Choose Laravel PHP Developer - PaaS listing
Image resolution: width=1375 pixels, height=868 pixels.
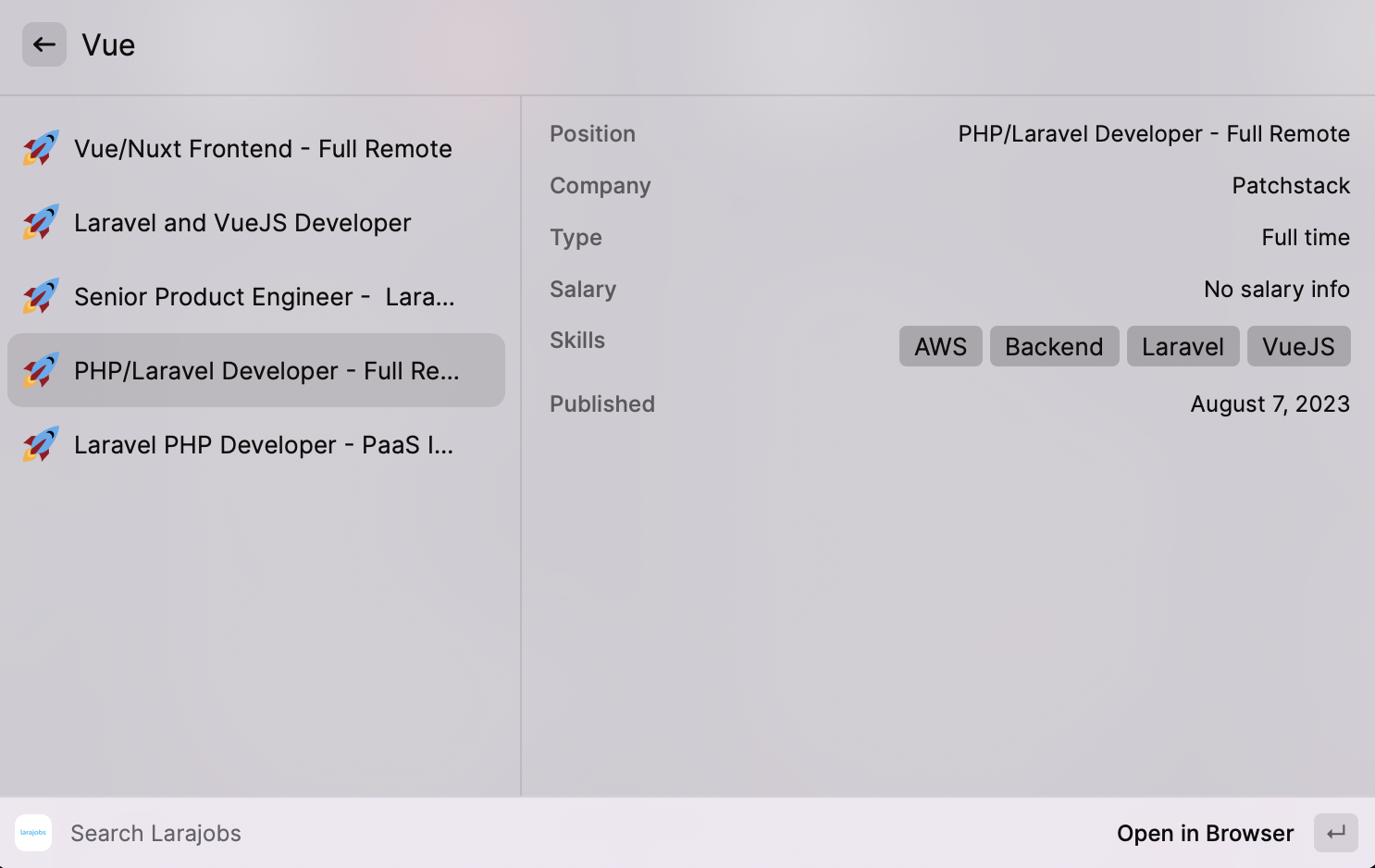point(256,444)
